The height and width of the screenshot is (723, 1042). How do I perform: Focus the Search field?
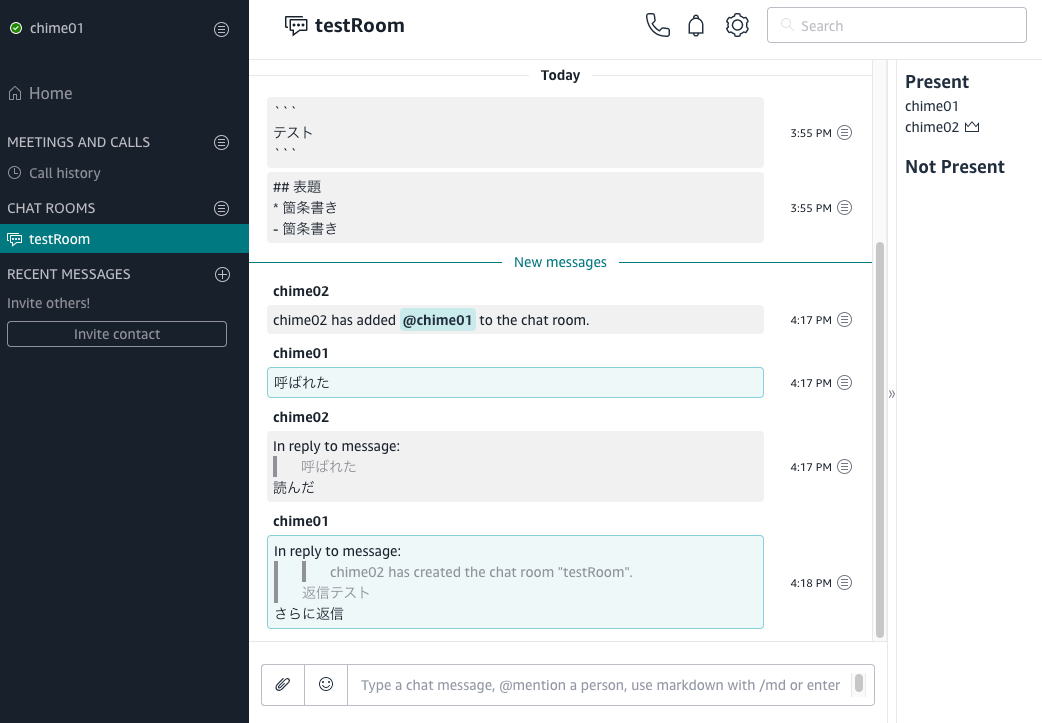896,25
